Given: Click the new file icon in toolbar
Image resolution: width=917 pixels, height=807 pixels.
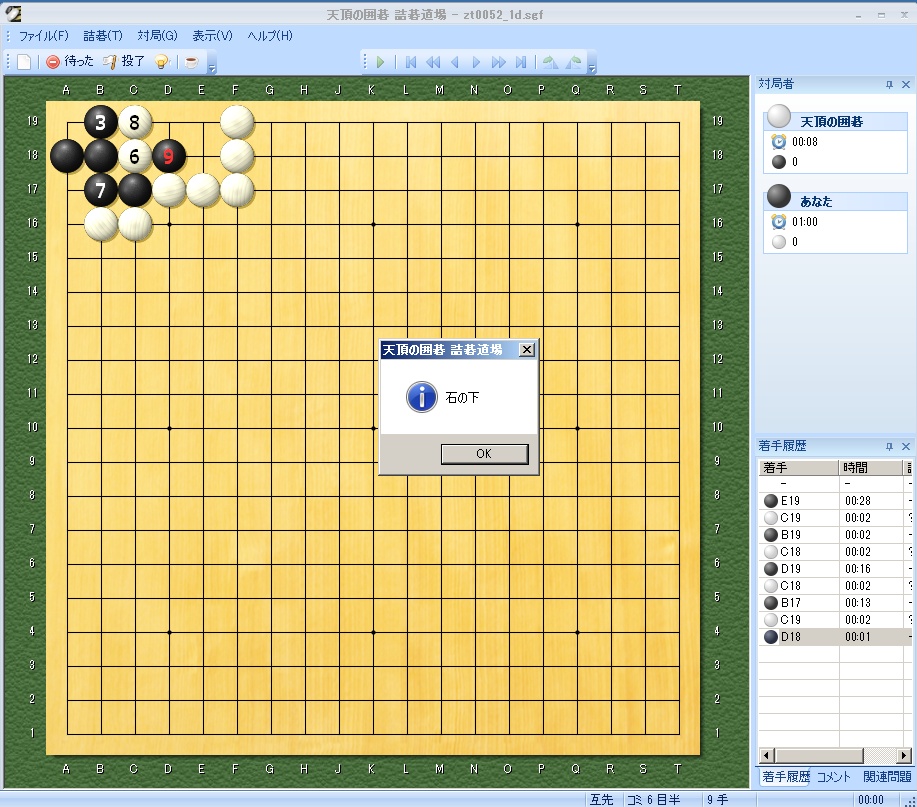Looking at the screenshot, I should (24, 61).
